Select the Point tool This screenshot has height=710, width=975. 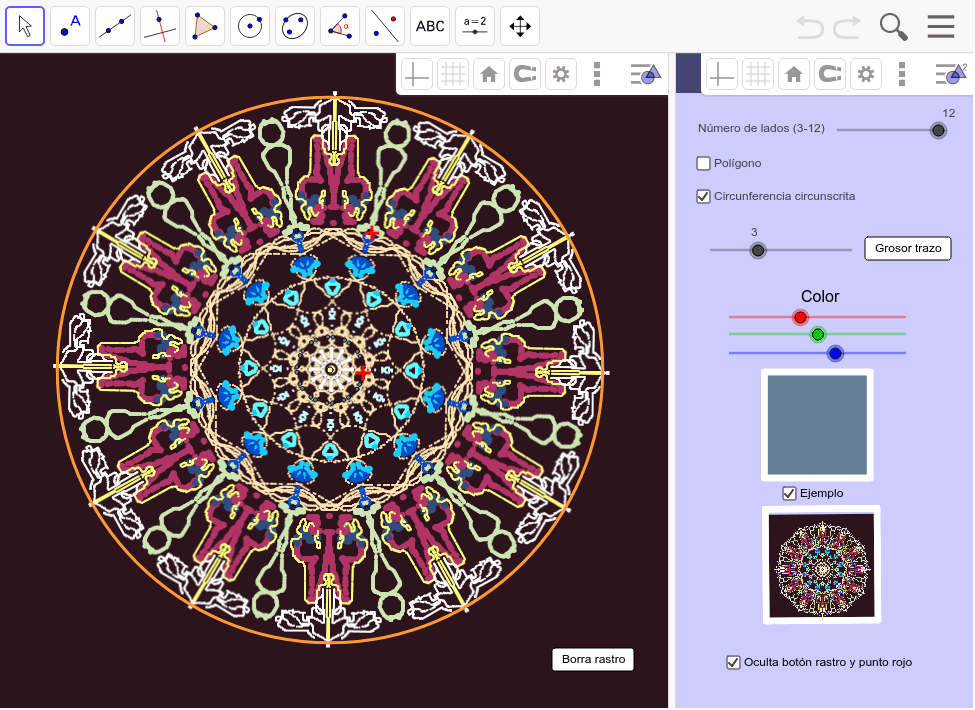[x=70, y=26]
